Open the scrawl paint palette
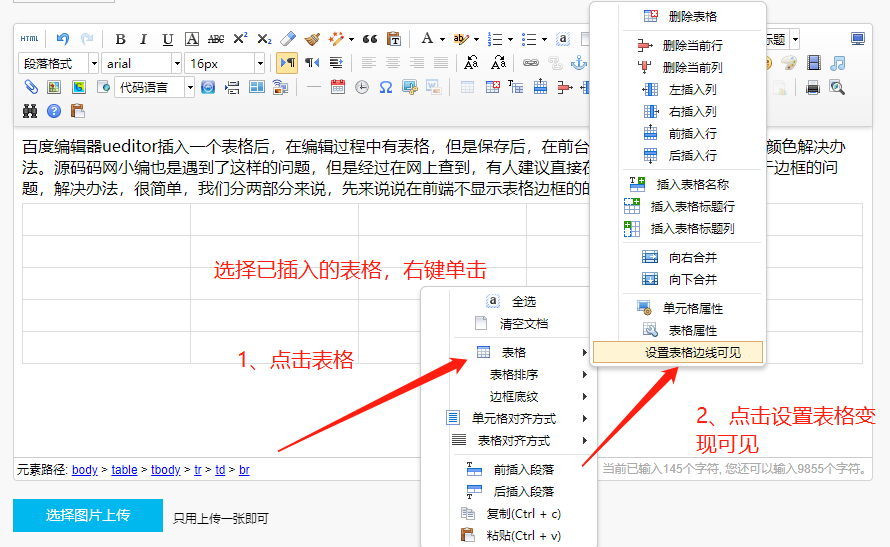The image size is (890, 547). (789, 62)
